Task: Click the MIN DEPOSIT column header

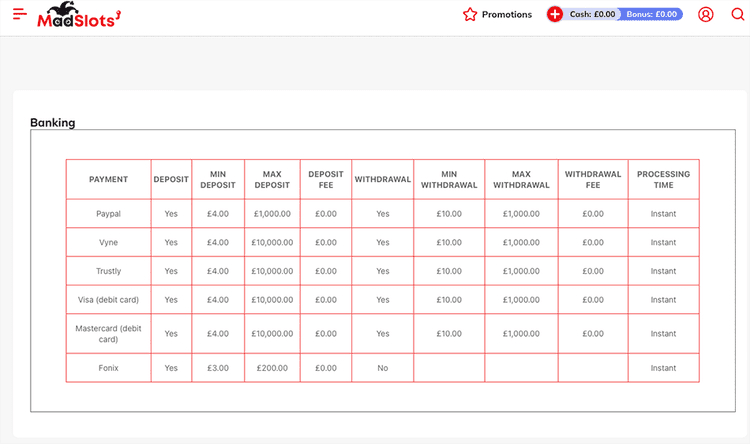Action: coord(218,179)
